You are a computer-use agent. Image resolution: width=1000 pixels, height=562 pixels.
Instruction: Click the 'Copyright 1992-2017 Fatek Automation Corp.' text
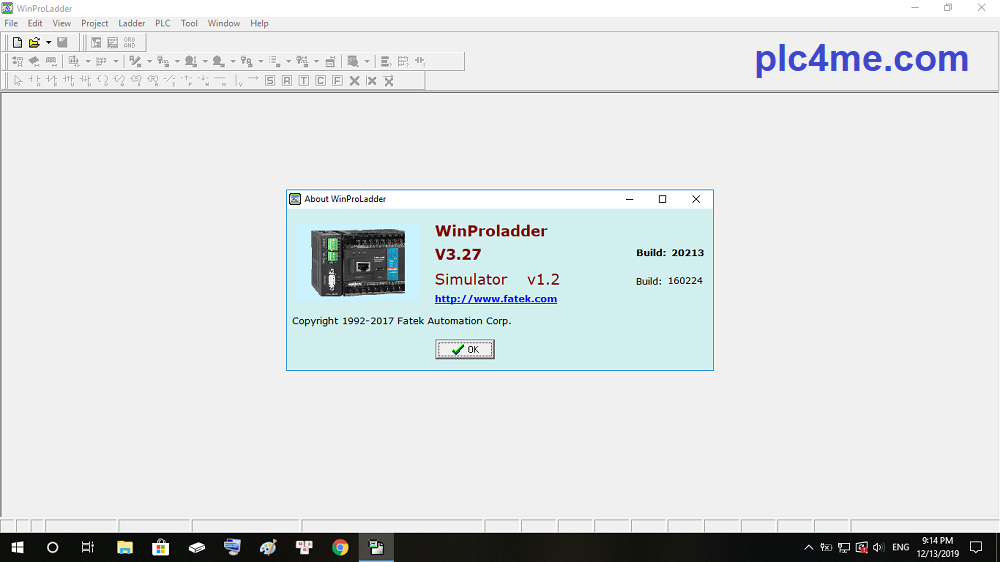(401, 321)
